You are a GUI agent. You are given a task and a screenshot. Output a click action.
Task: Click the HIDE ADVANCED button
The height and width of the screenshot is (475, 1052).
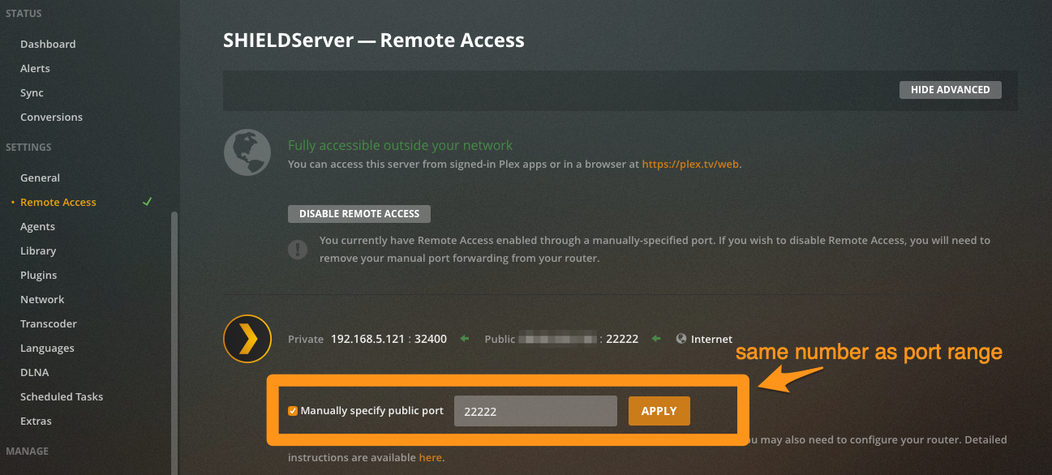pyautogui.click(x=950, y=90)
